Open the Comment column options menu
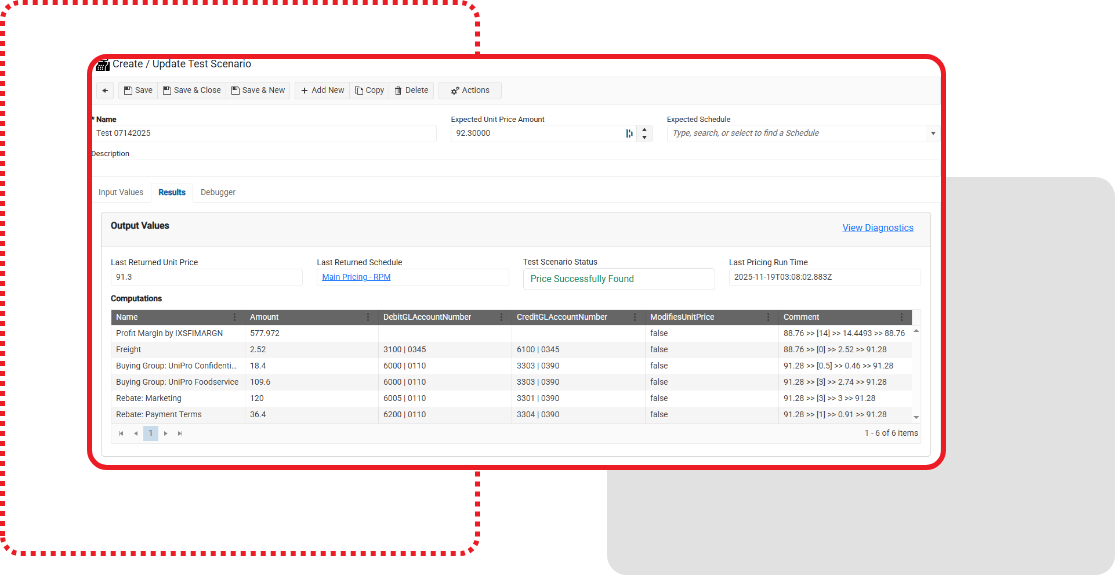 click(901, 317)
